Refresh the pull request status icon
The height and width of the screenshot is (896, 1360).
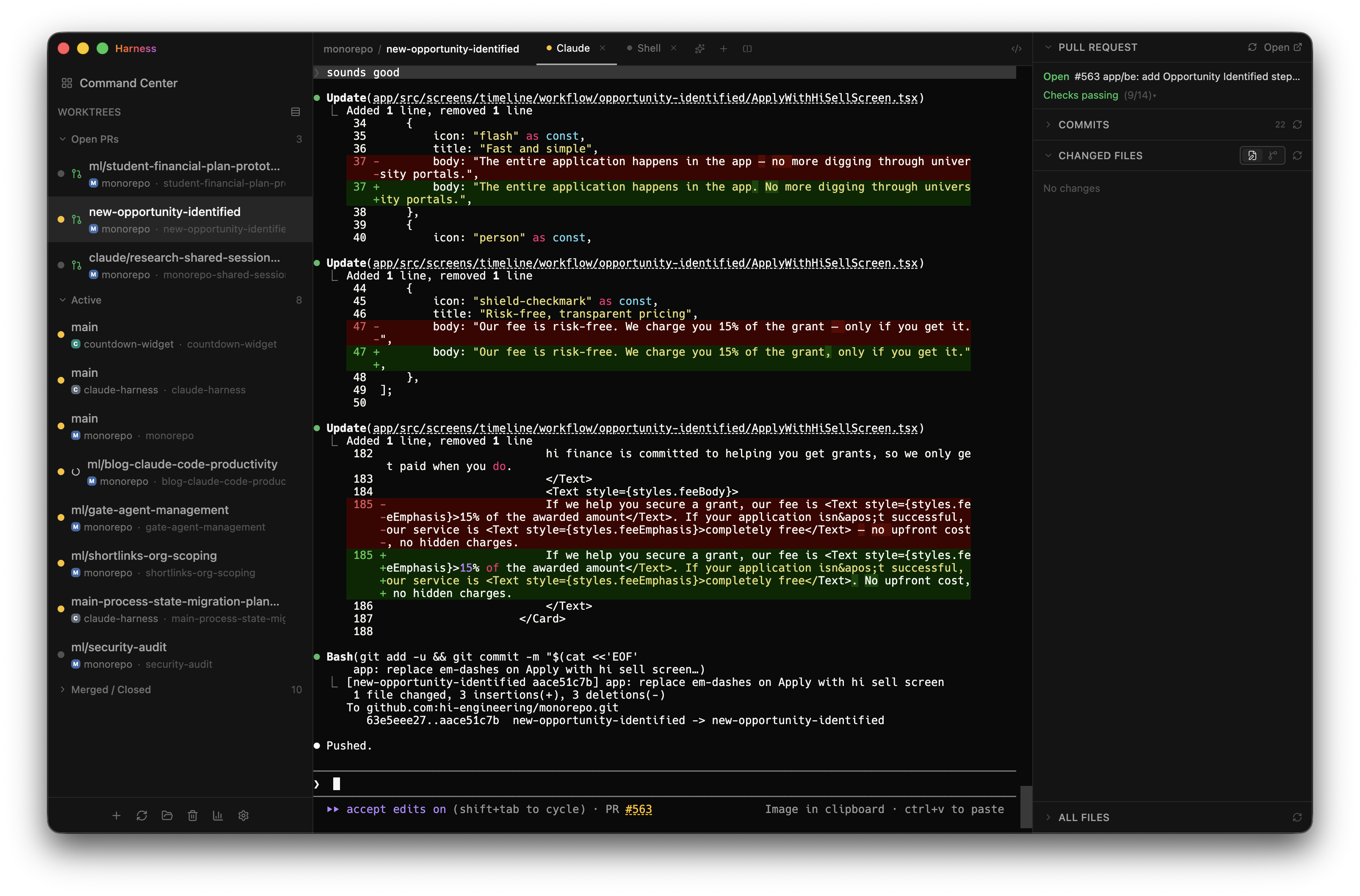click(1252, 47)
